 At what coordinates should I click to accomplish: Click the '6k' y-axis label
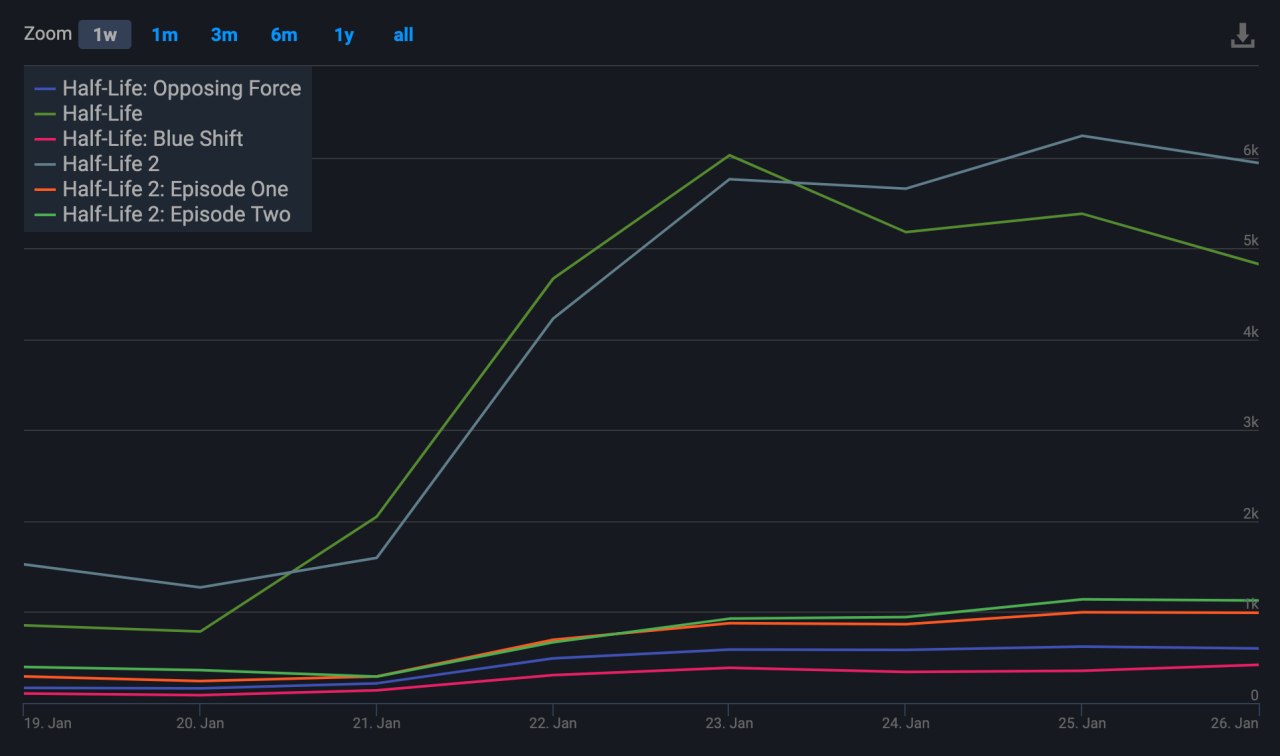pyautogui.click(x=1250, y=150)
